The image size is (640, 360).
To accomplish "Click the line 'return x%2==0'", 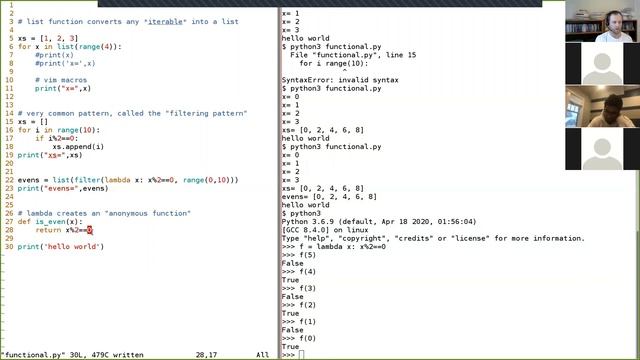I will click(x=64, y=230).
